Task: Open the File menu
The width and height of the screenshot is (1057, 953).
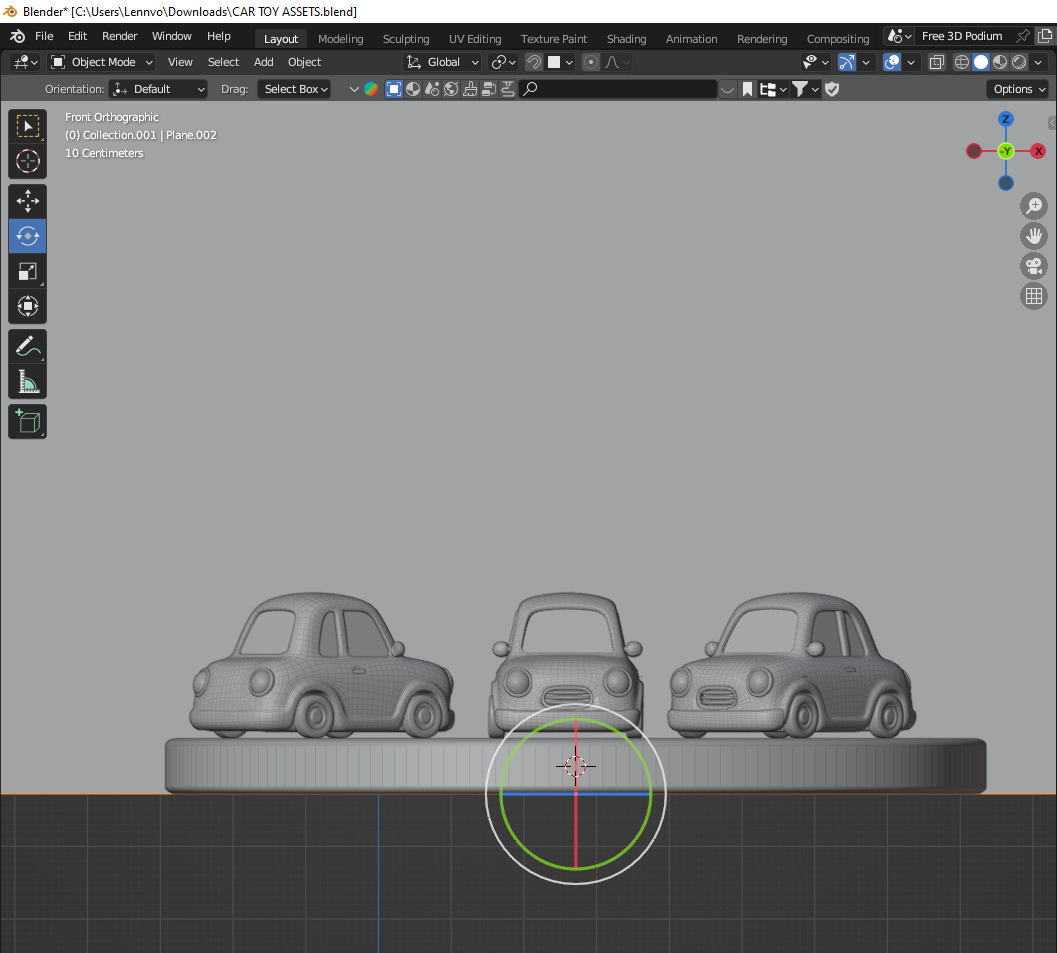Action: [x=44, y=36]
